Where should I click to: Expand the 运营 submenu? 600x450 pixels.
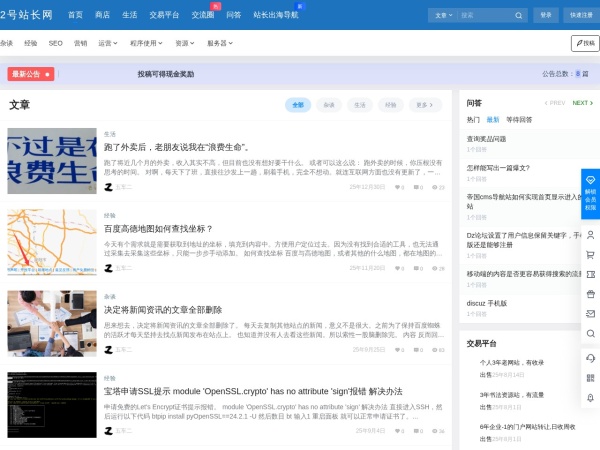(108, 43)
